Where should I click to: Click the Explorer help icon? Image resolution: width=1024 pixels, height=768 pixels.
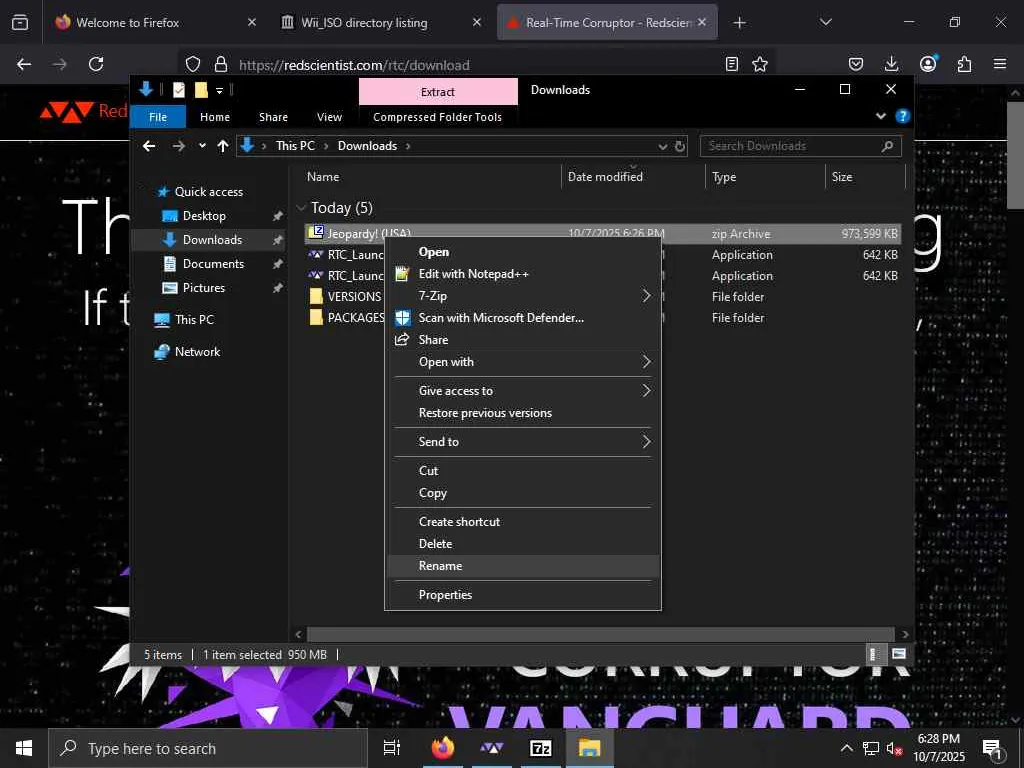click(903, 116)
